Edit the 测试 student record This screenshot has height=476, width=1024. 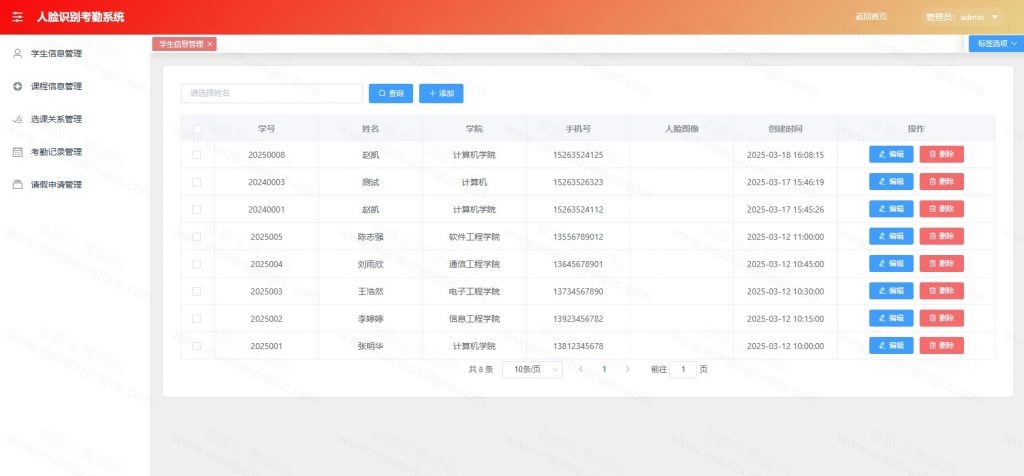891,182
